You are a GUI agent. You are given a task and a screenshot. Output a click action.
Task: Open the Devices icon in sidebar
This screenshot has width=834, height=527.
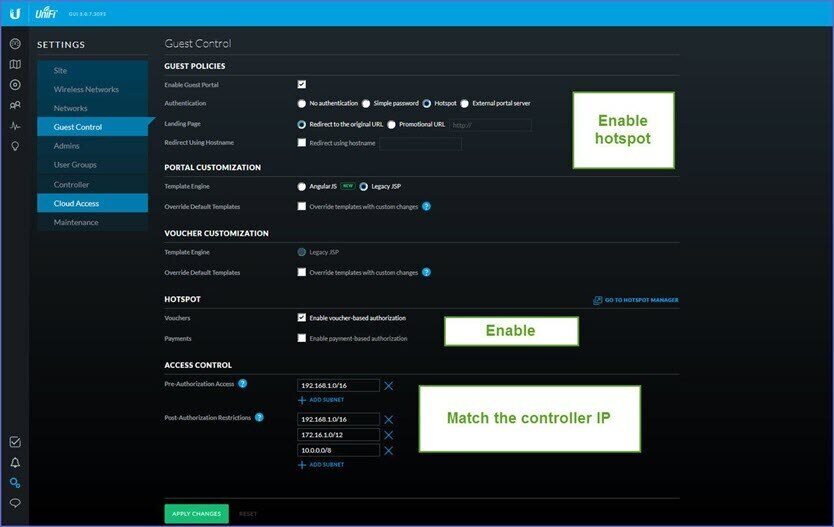[15, 85]
